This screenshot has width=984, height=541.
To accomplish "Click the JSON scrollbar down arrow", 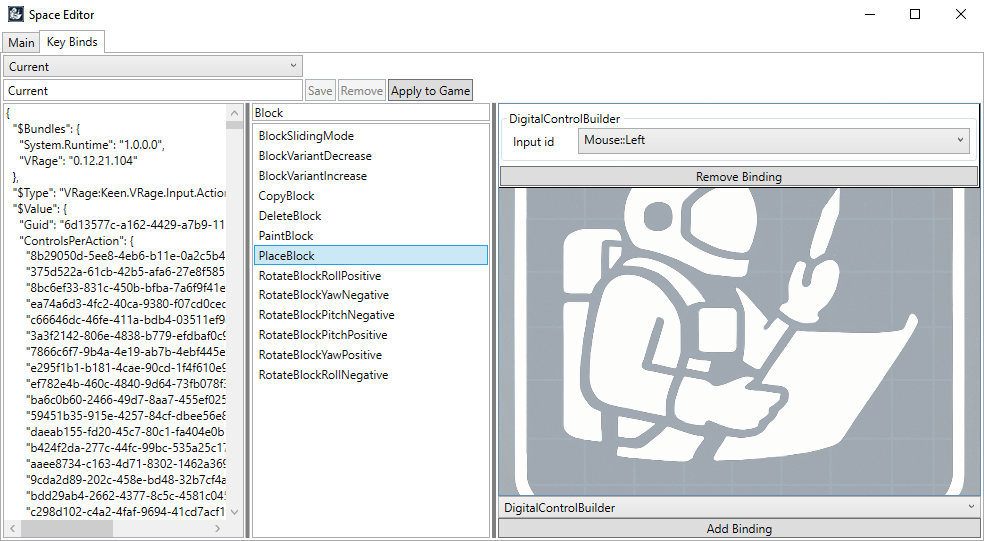I will pos(235,512).
